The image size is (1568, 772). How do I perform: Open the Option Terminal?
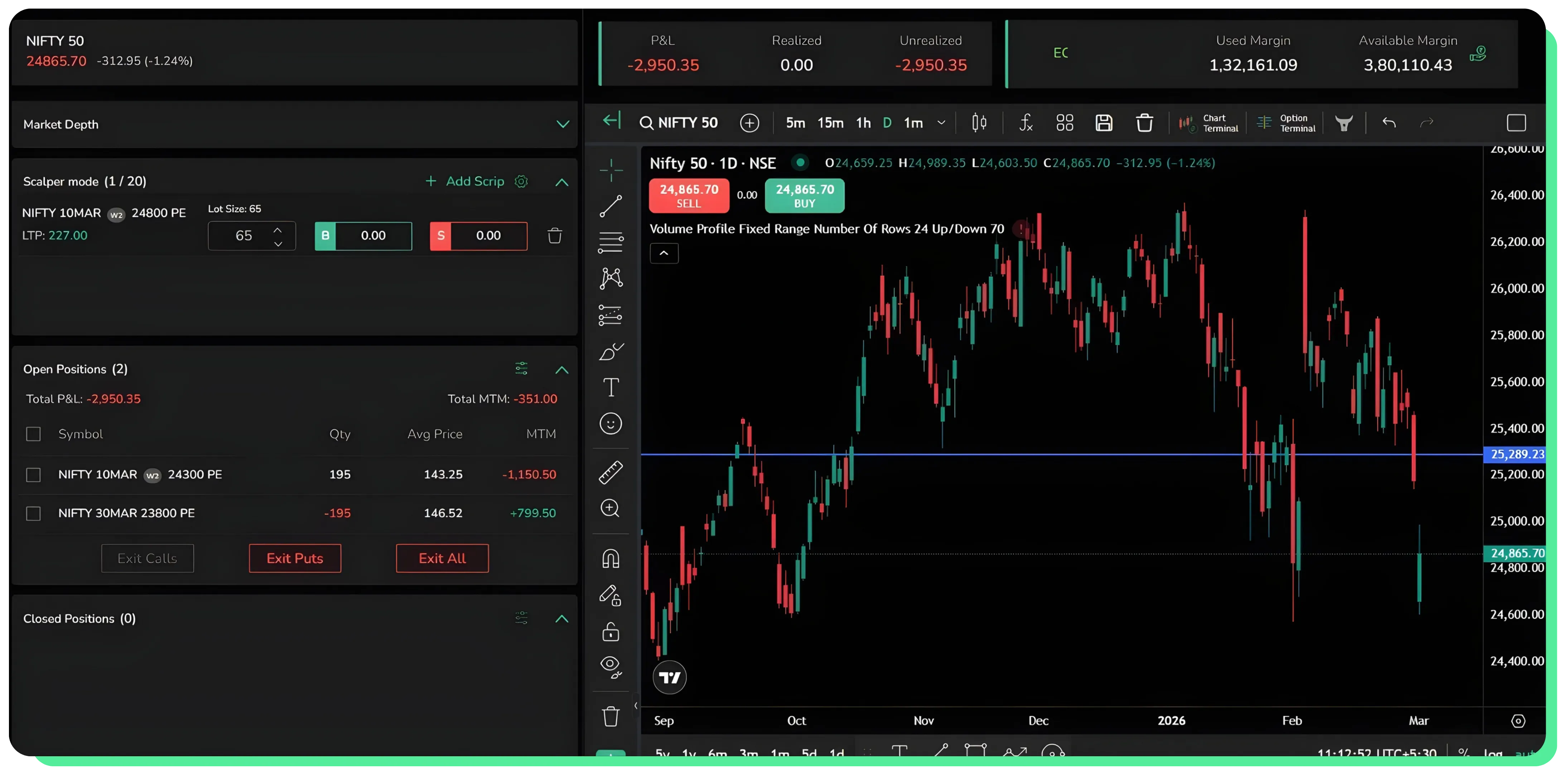[x=1285, y=123]
